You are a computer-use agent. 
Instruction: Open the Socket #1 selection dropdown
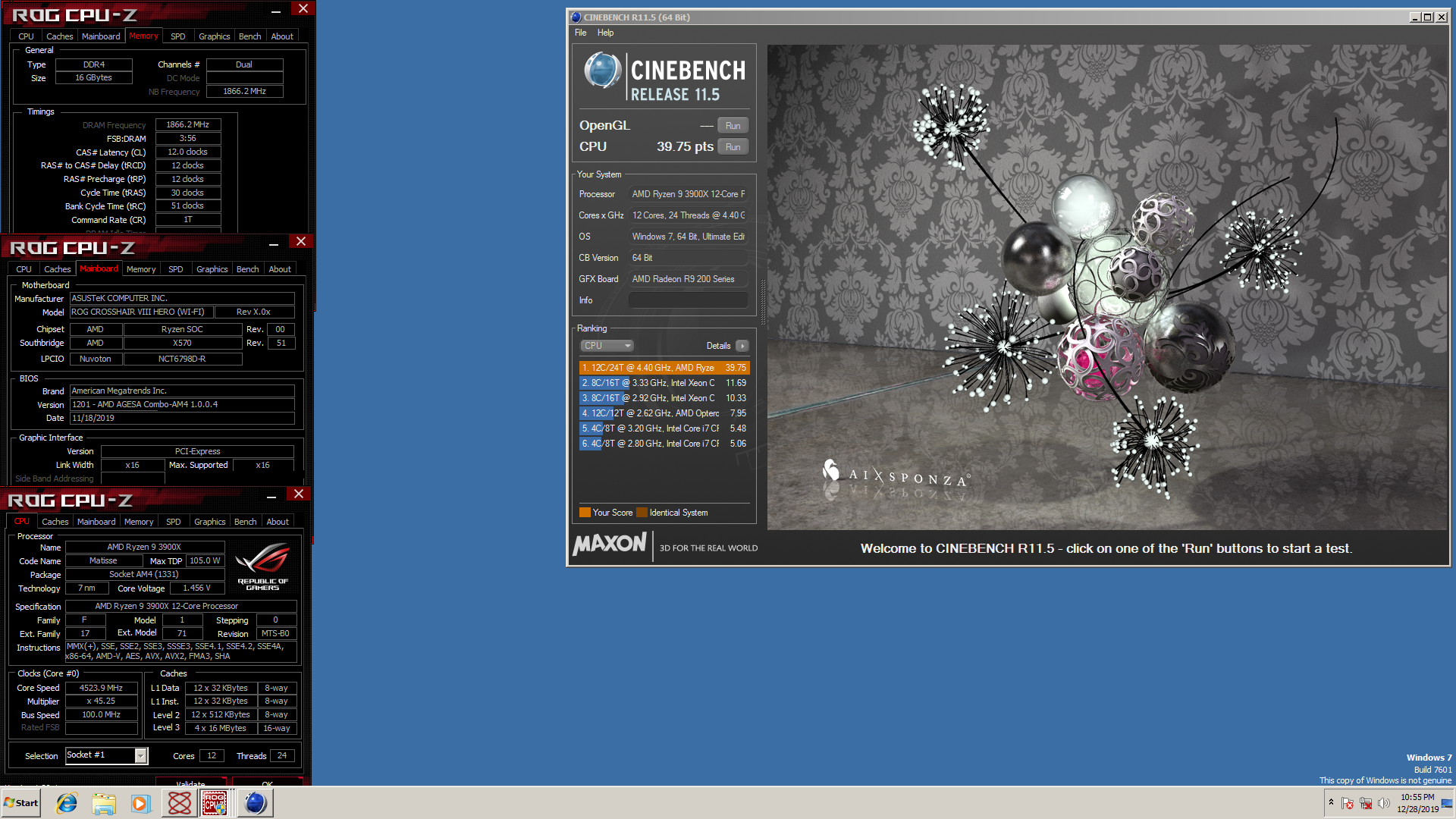[106, 755]
